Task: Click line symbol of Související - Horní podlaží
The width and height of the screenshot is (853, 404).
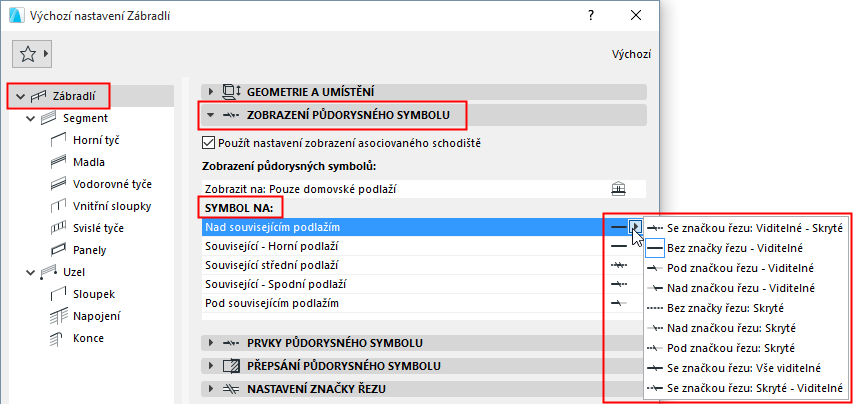Action: [x=619, y=246]
